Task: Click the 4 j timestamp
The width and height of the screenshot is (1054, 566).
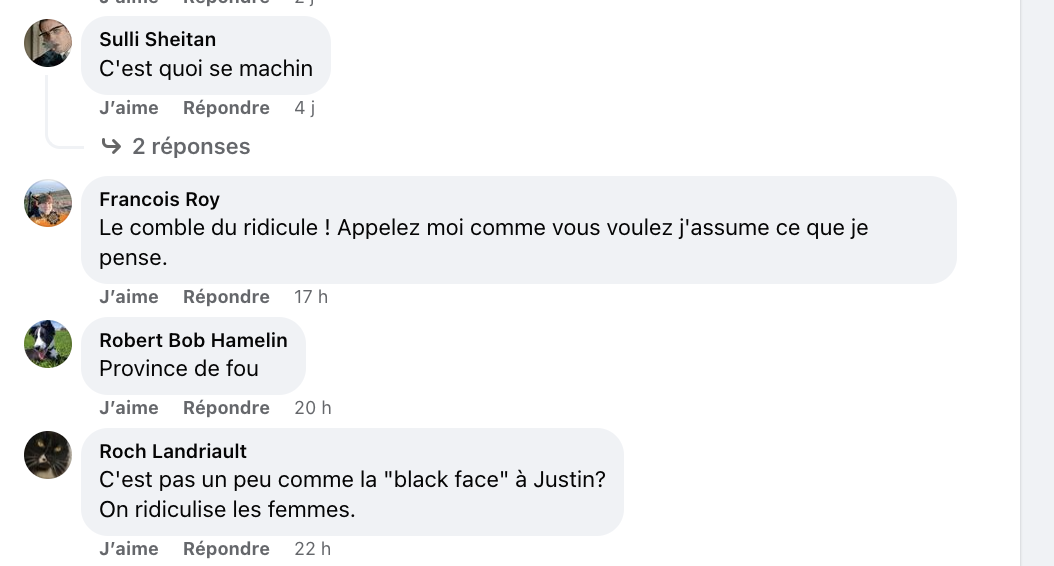Action: pyautogui.click(x=305, y=108)
